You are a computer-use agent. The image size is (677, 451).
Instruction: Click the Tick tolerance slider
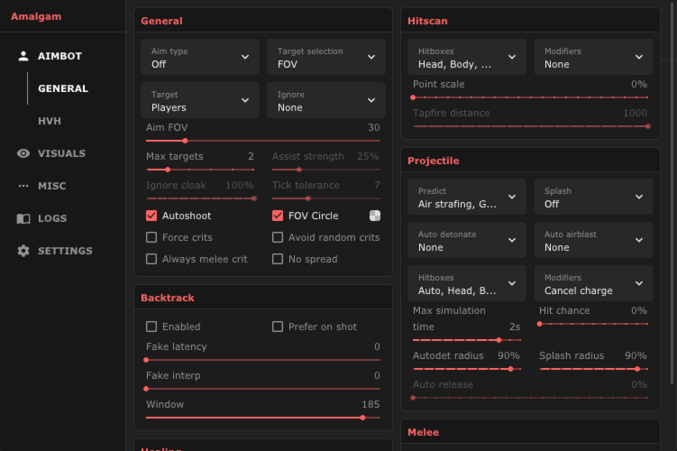[x=326, y=199]
